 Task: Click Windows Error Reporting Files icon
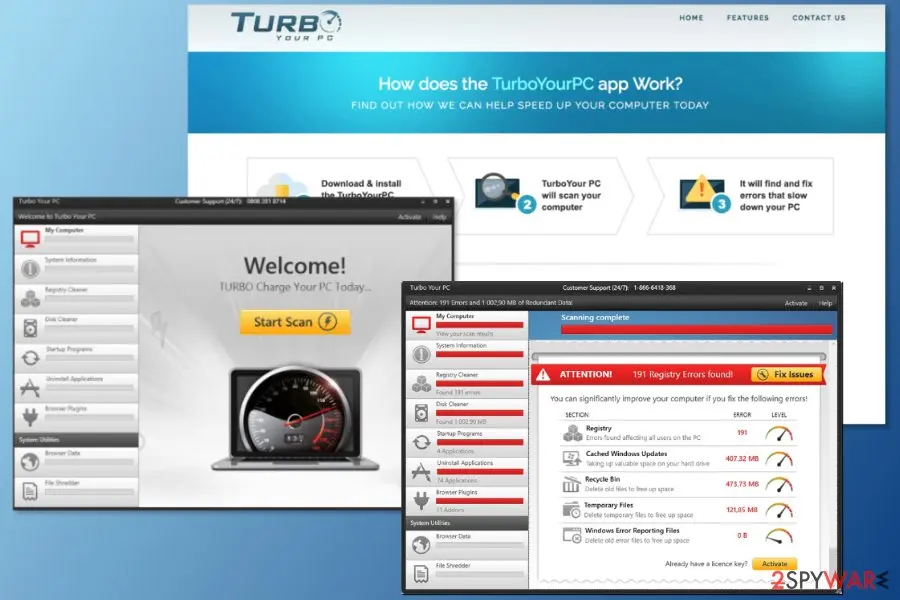(x=572, y=535)
